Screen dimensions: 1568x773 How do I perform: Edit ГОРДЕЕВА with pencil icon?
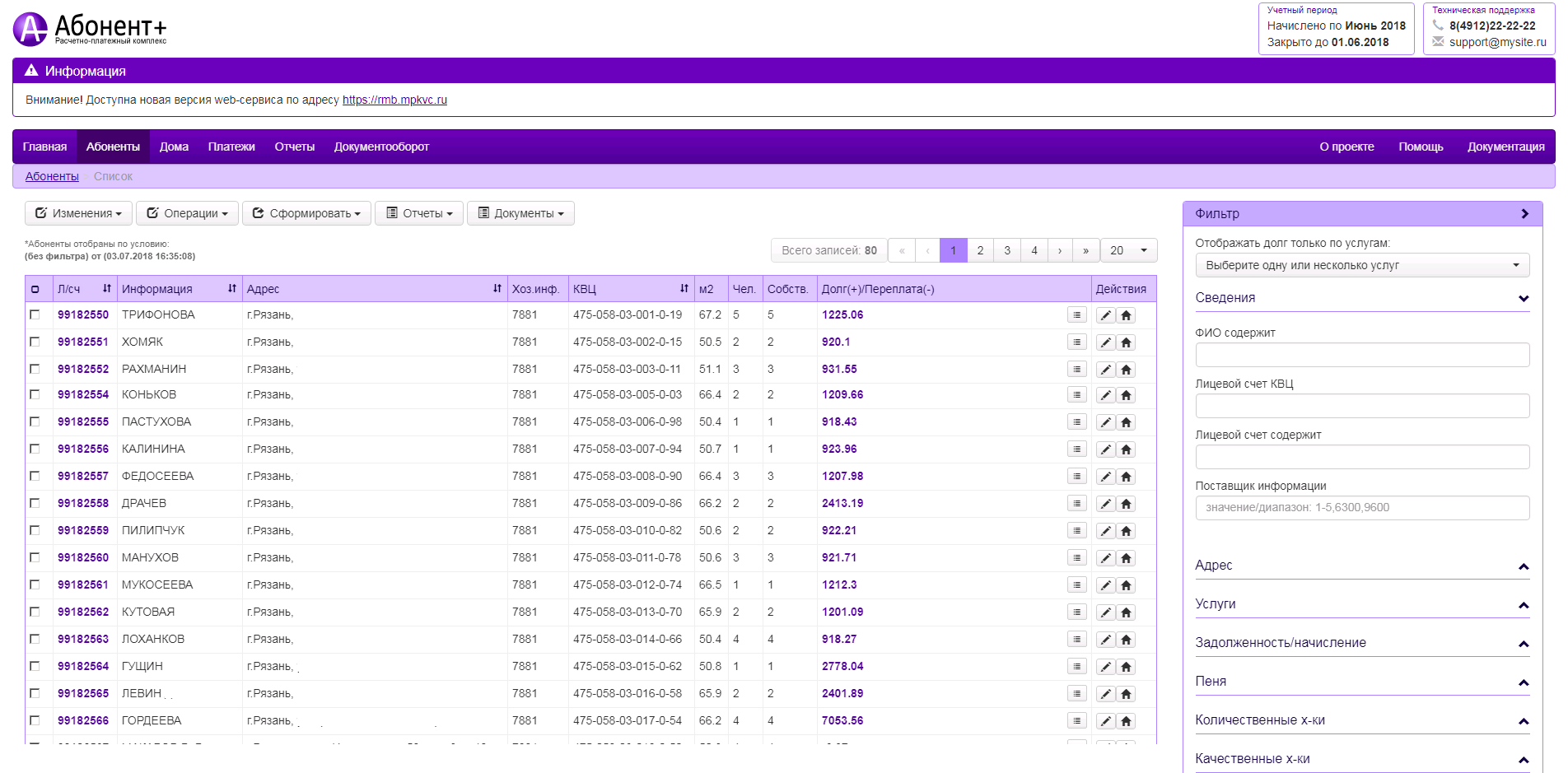[1105, 721]
